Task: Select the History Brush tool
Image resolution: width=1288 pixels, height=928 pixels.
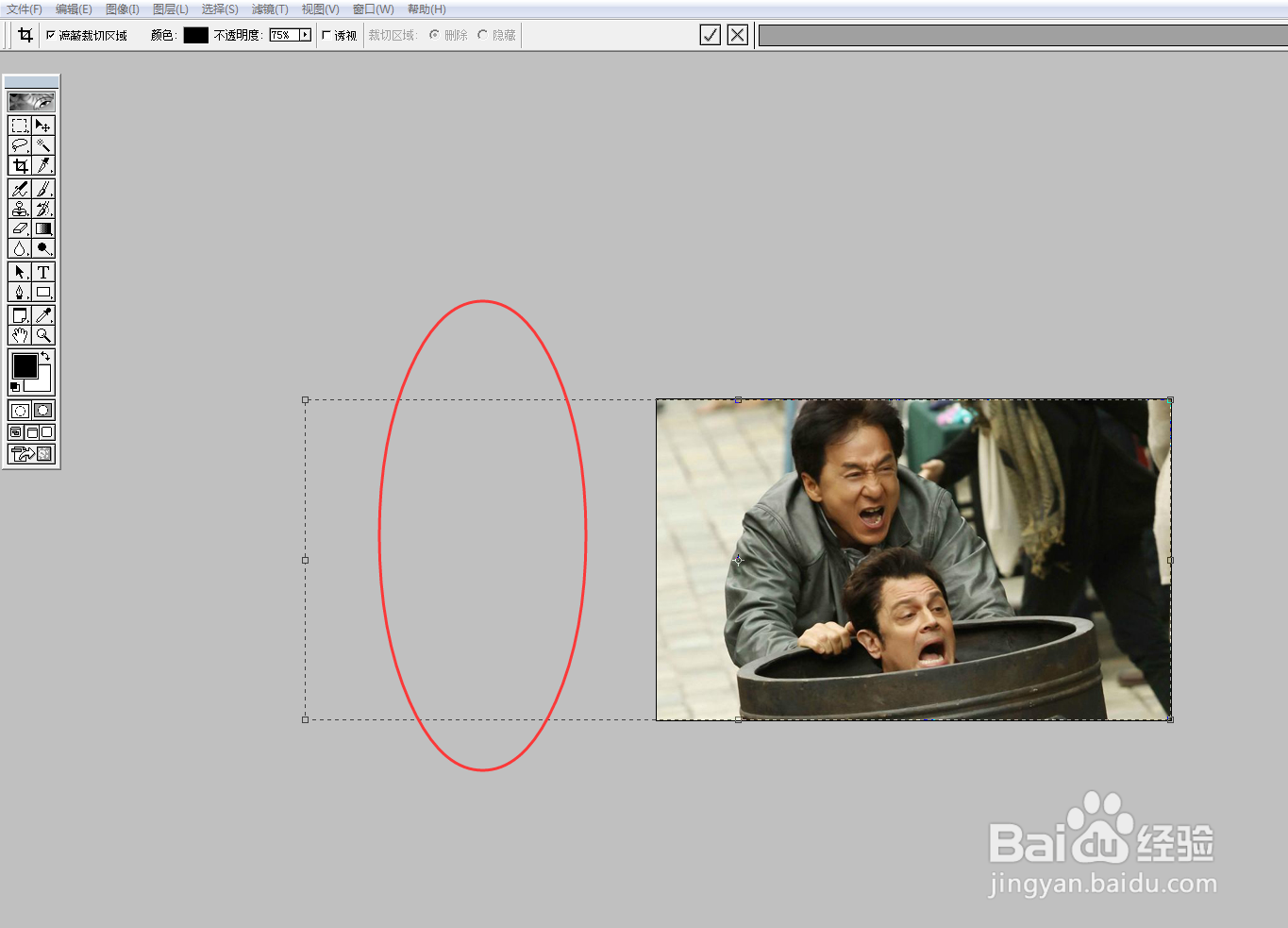Action: click(x=43, y=209)
